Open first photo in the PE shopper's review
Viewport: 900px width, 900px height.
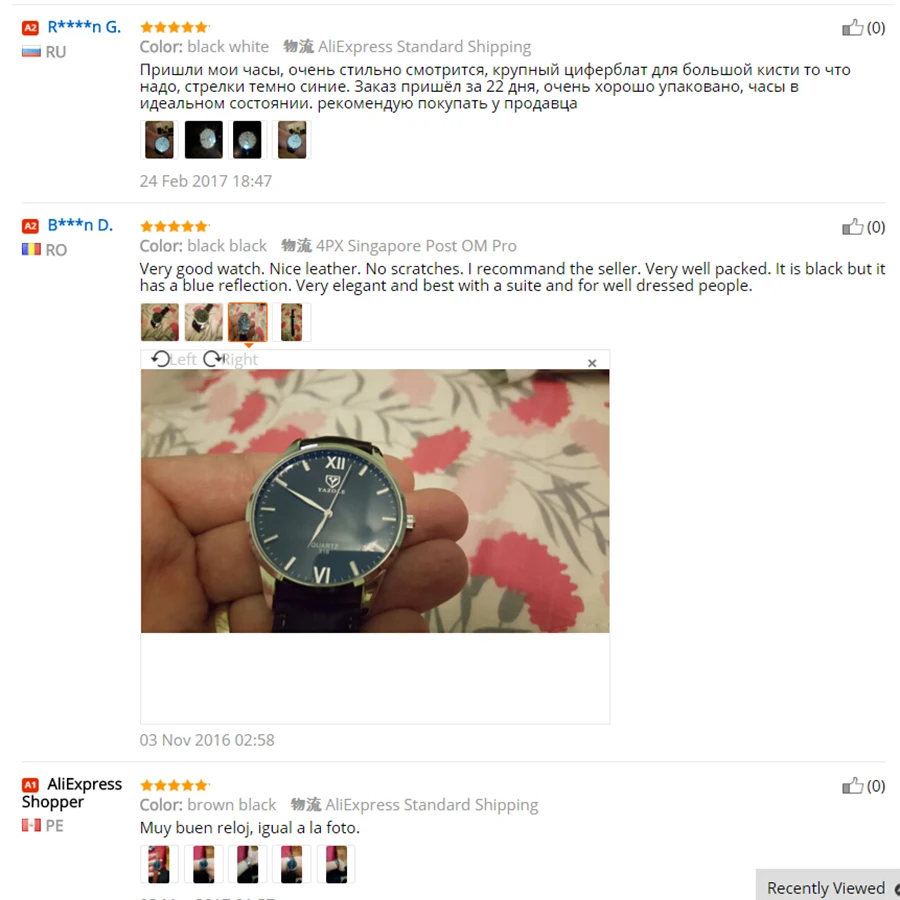click(x=160, y=864)
